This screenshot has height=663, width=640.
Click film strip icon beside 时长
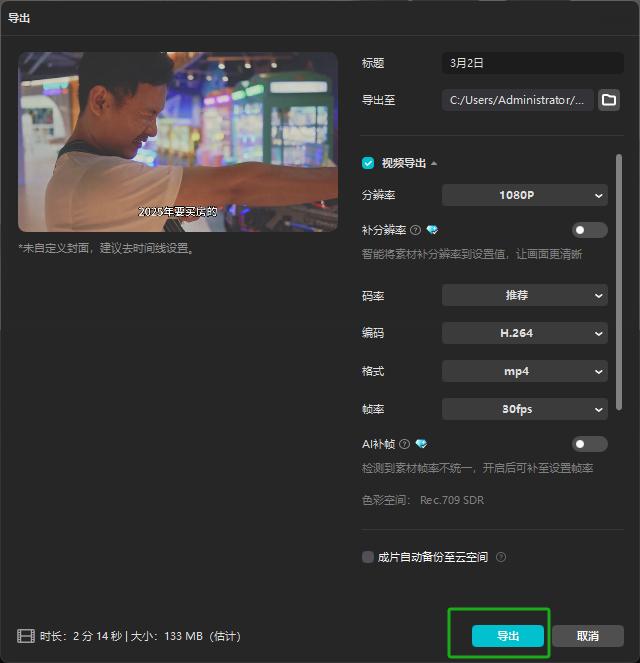click(x=26, y=636)
